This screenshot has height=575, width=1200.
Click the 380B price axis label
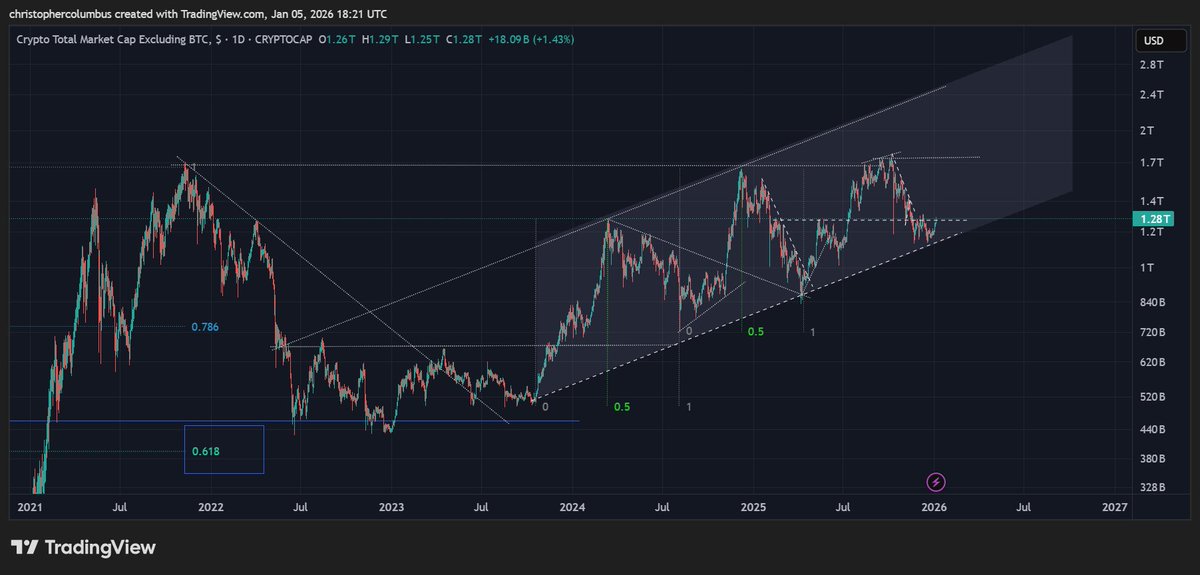click(x=1155, y=459)
